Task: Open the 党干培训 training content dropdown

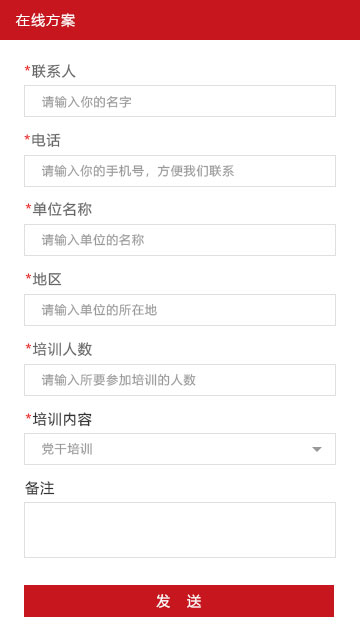Action: pyautogui.click(x=180, y=449)
